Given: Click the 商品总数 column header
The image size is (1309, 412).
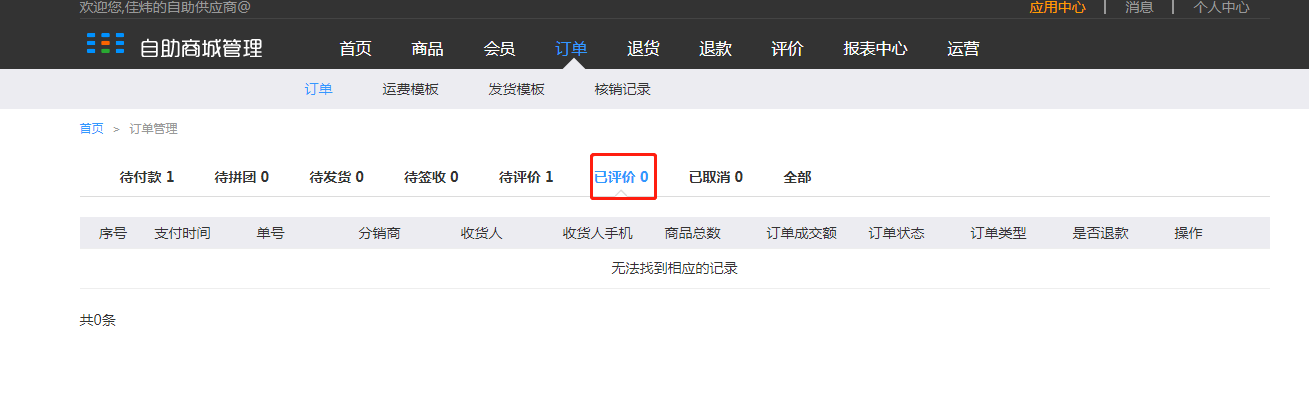Looking at the screenshot, I should (693, 233).
